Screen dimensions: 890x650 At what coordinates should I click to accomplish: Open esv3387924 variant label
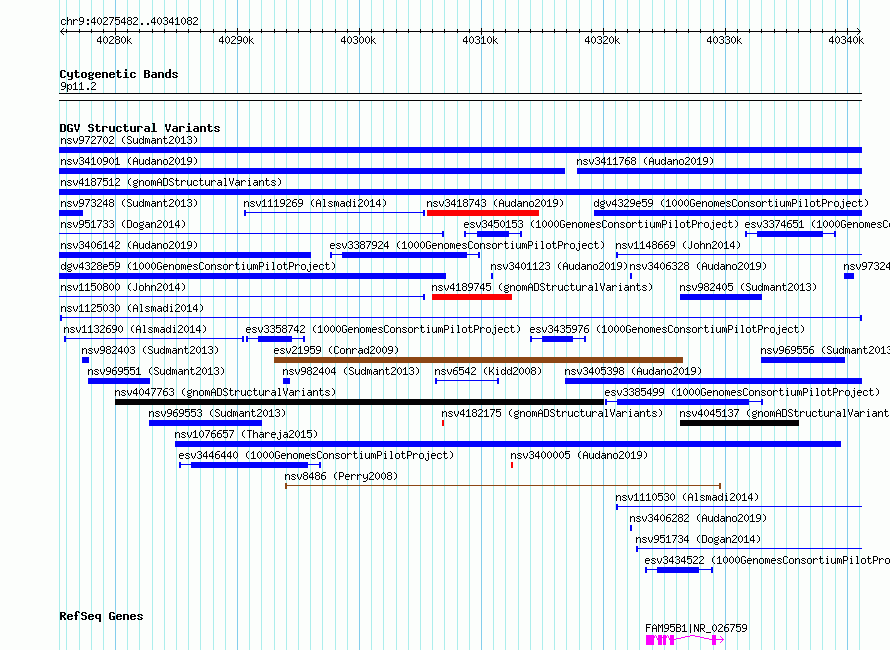[467, 245]
